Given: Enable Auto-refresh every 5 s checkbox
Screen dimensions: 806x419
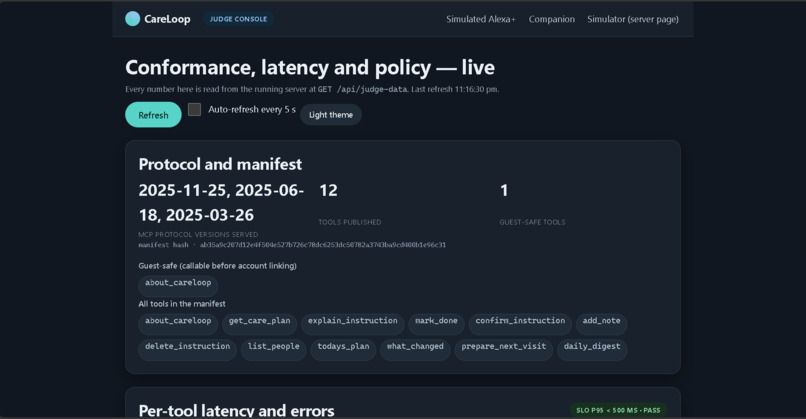Looking at the screenshot, I should pos(194,110).
